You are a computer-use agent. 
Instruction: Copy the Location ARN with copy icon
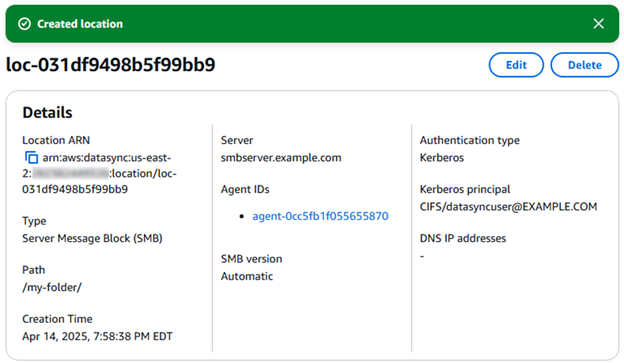point(31,158)
